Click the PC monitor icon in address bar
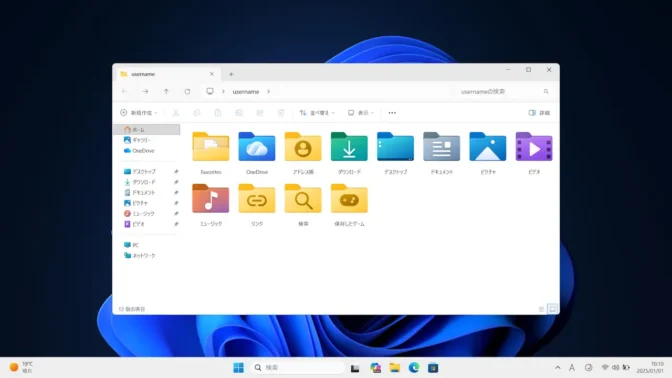This screenshot has width=672, height=378. (210, 91)
